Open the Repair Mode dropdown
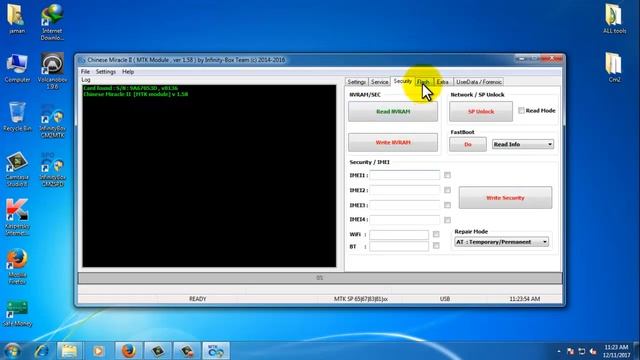The height and width of the screenshot is (360, 640). tap(501, 242)
